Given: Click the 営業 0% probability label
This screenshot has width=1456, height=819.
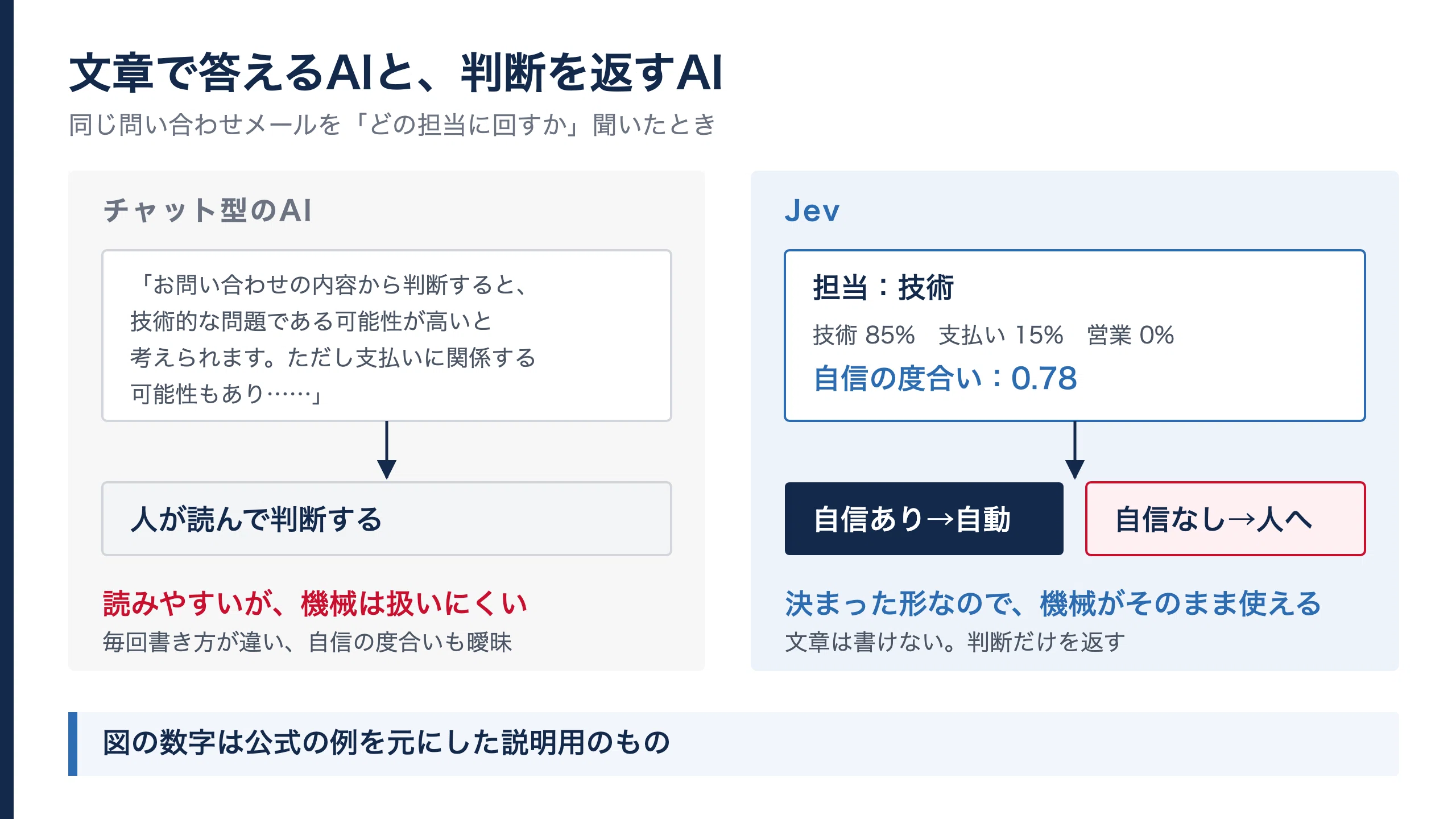Looking at the screenshot, I should [x=1130, y=335].
